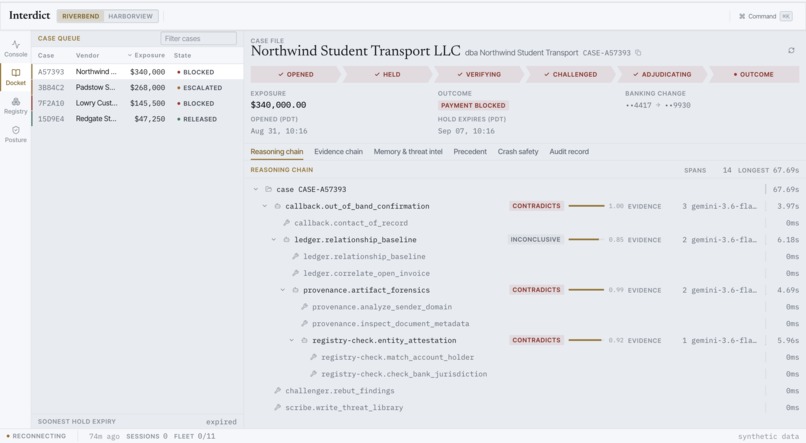Select the Docket sidebar icon

pos(15,77)
